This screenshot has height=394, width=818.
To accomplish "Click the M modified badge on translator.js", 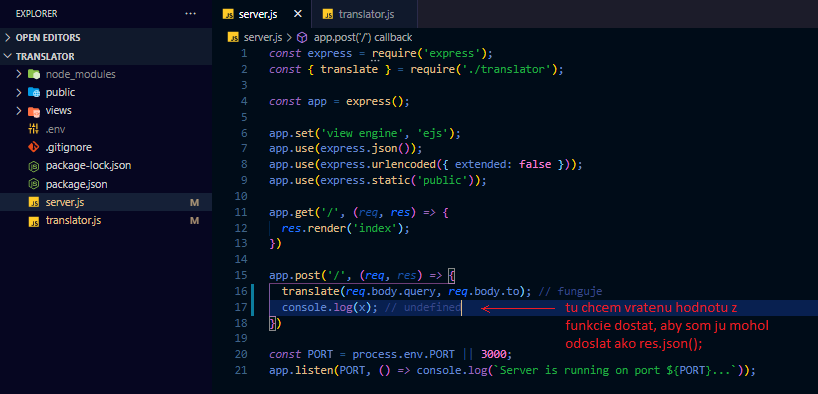I will (195, 221).
